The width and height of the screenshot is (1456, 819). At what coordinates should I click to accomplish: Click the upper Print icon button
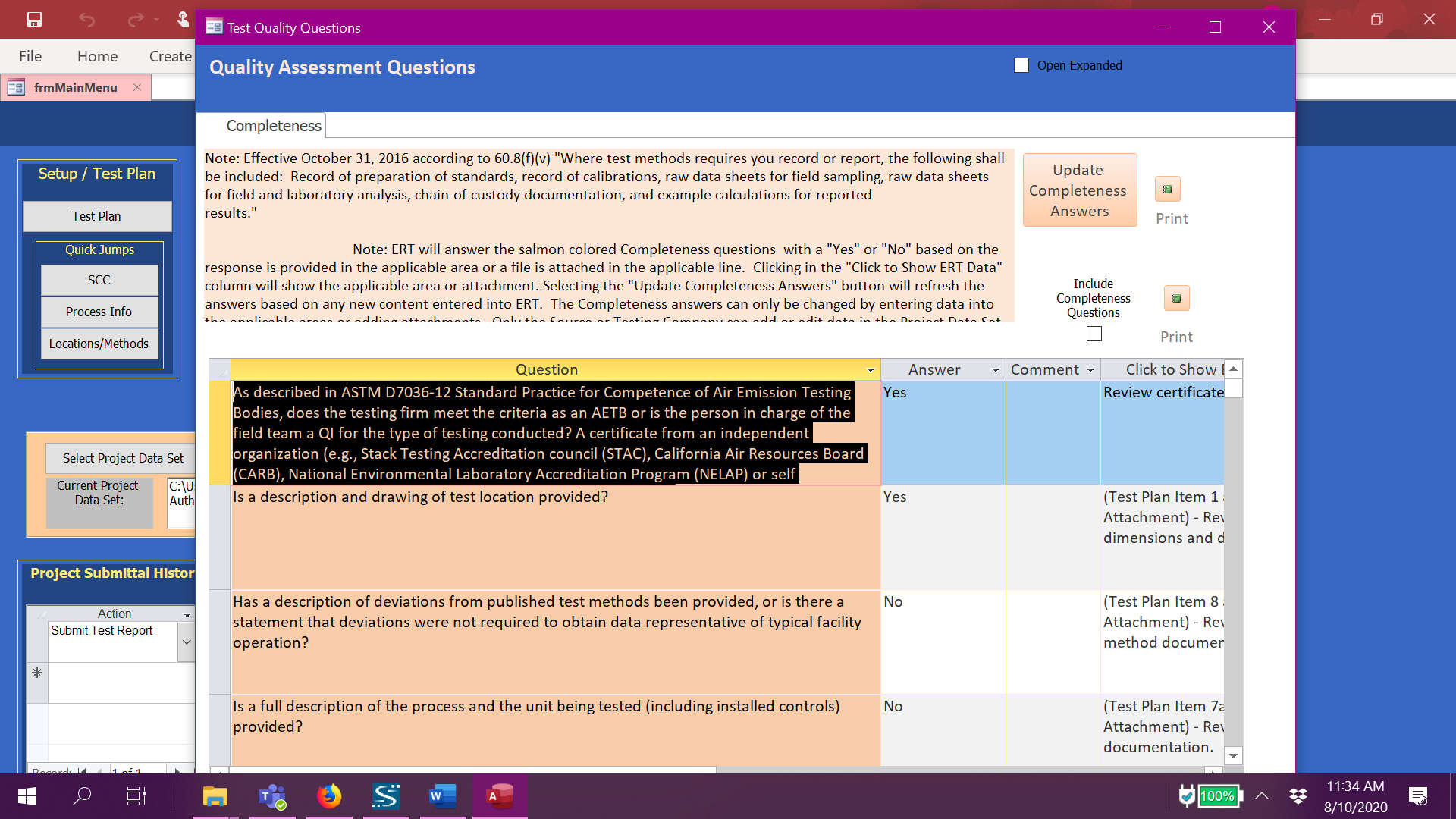point(1168,190)
